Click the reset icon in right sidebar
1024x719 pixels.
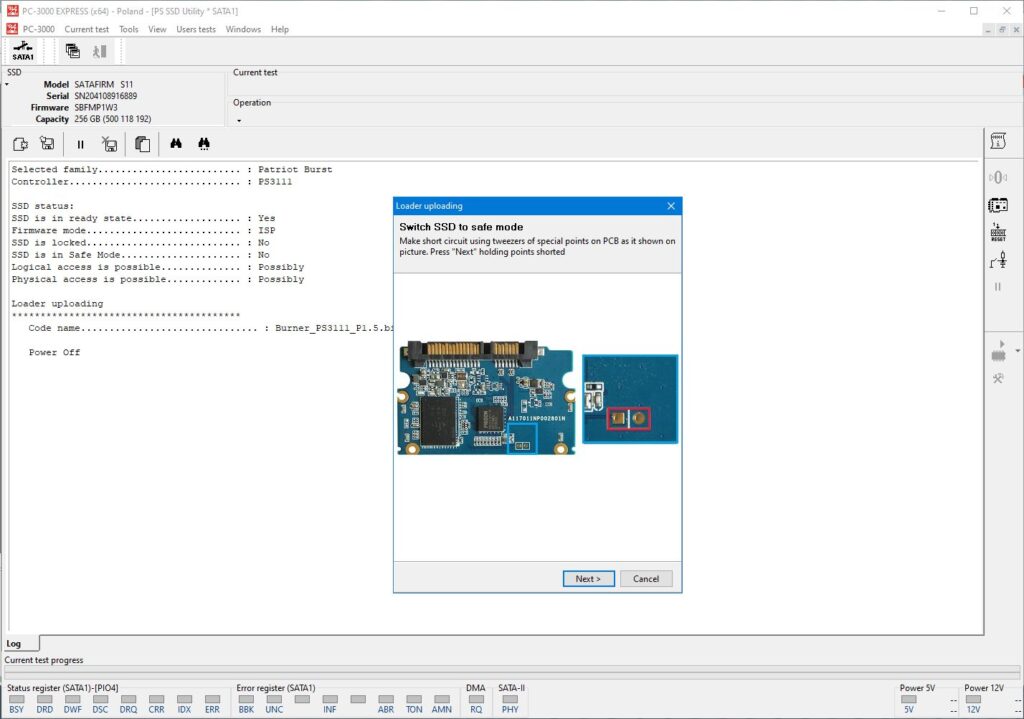998,232
